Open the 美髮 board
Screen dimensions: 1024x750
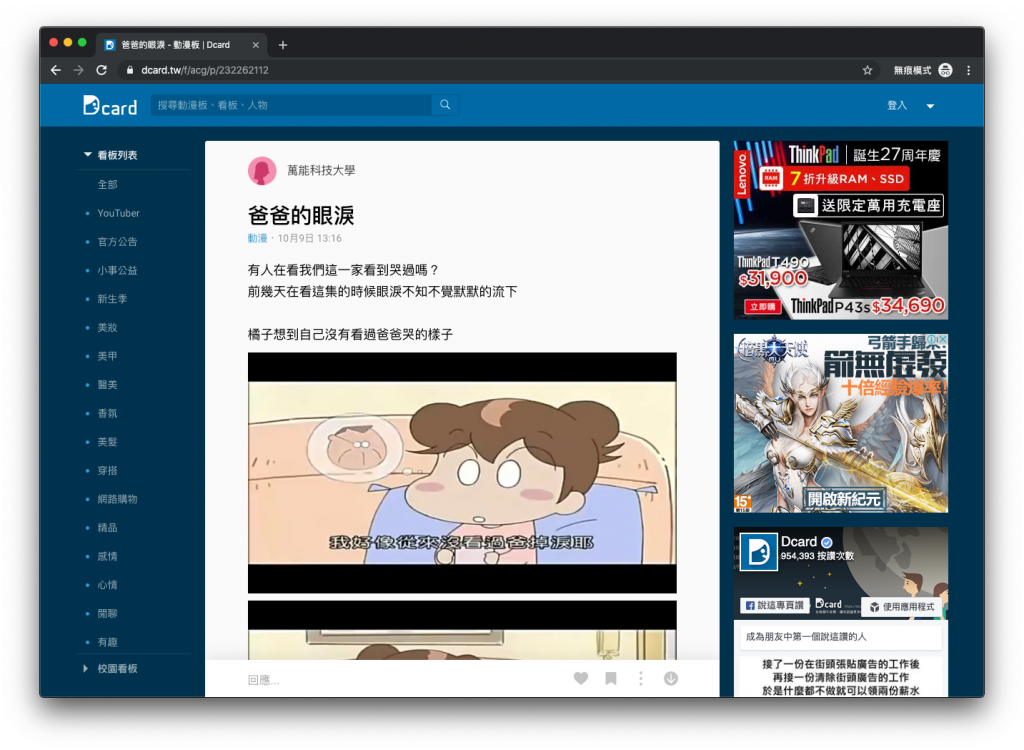pyautogui.click(x=107, y=442)
